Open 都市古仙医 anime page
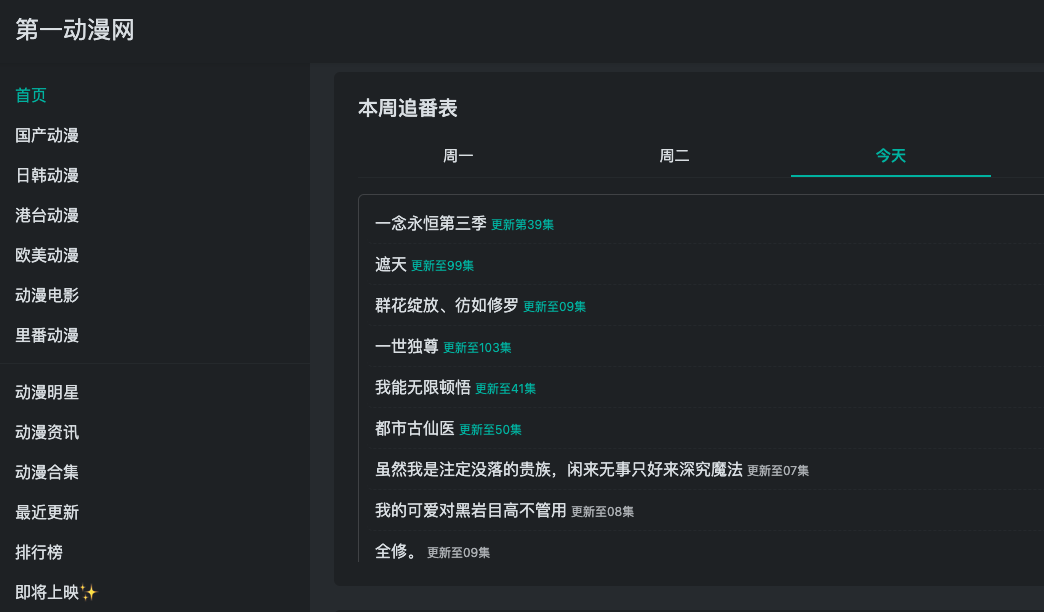 (415, 429)
